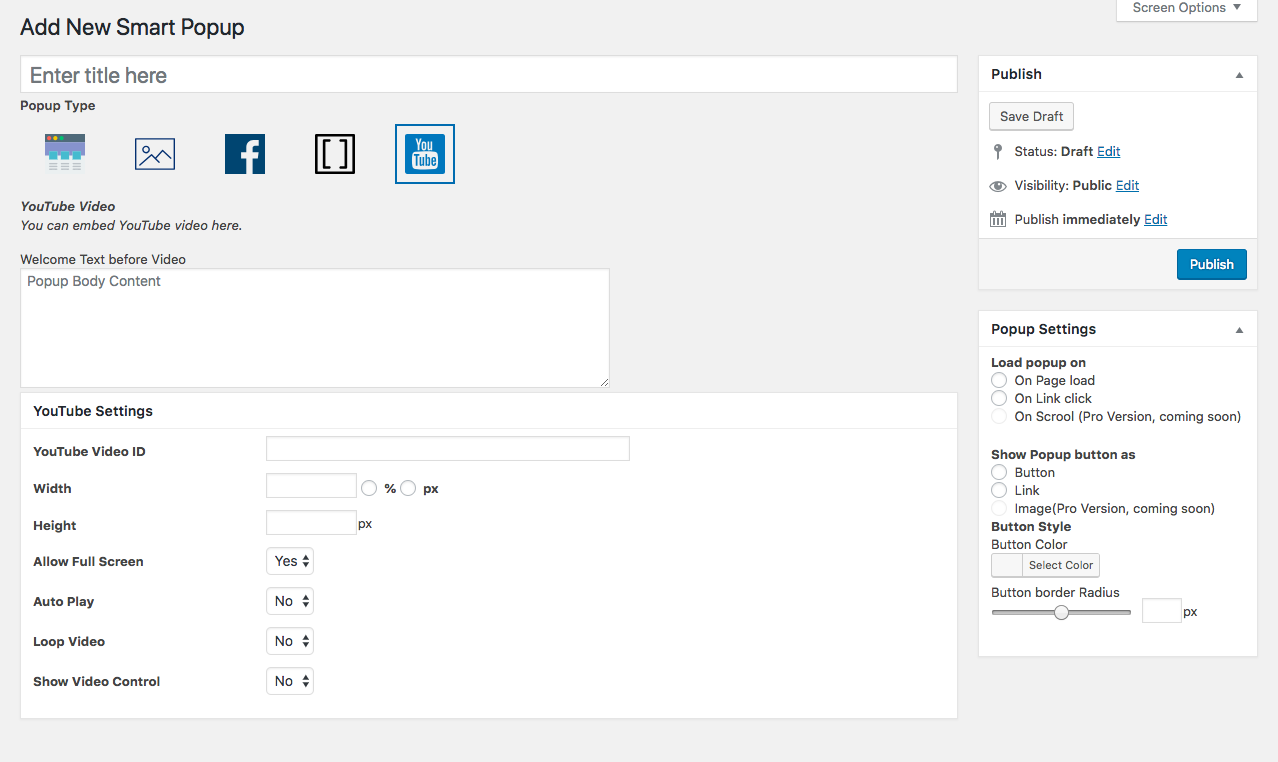Choose the On Page load radio button
The image size is (1278, 762).
tap(999, 380)
